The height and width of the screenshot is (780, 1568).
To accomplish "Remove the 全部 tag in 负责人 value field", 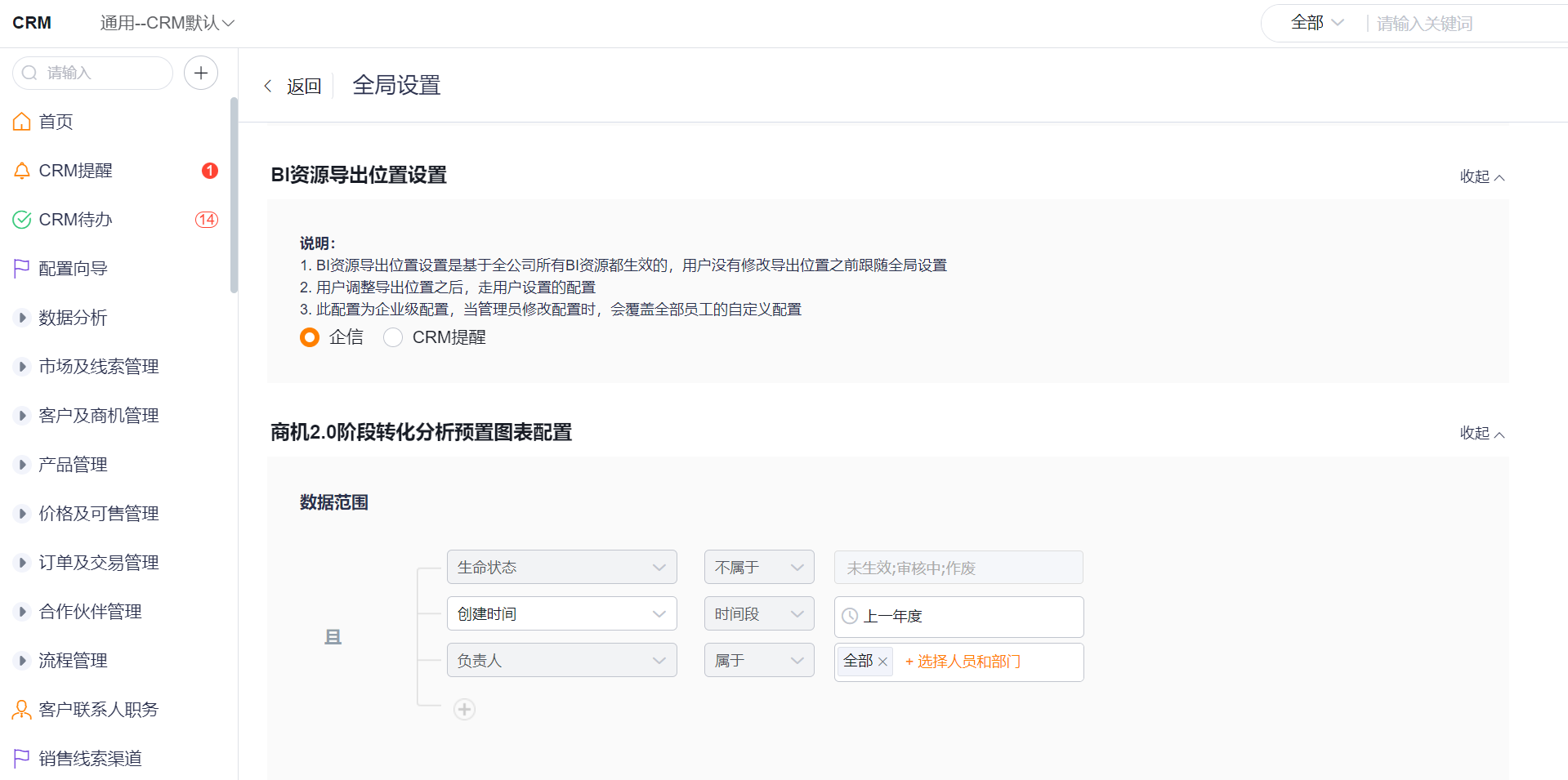I will click(883, 662).
